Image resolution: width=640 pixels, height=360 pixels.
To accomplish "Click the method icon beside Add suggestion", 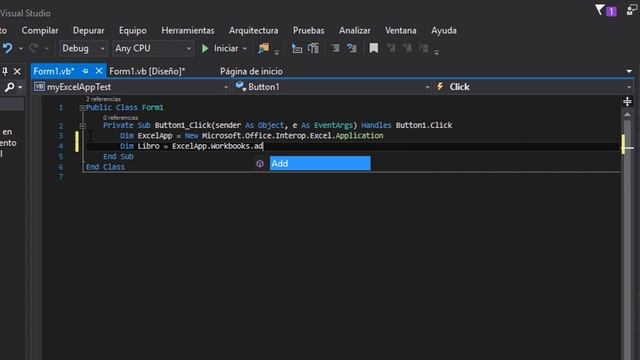I will click(260, 164).
